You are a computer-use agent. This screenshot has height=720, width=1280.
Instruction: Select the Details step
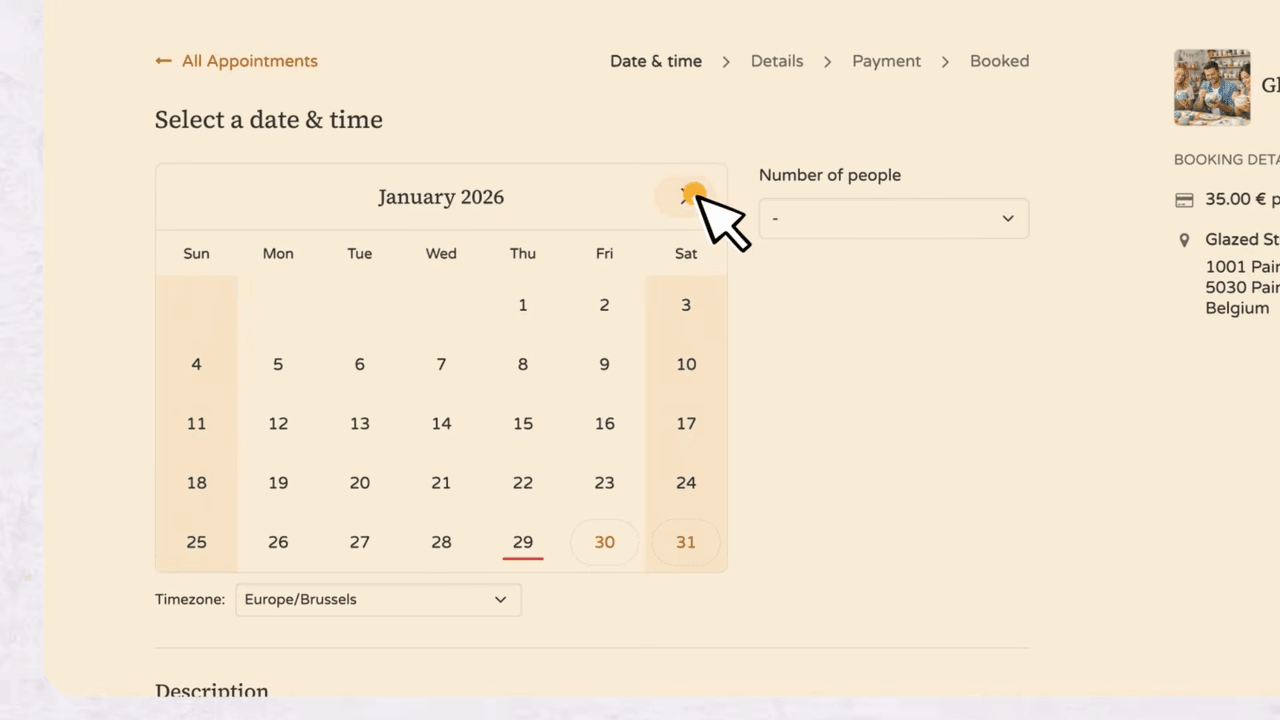(777, 61)
